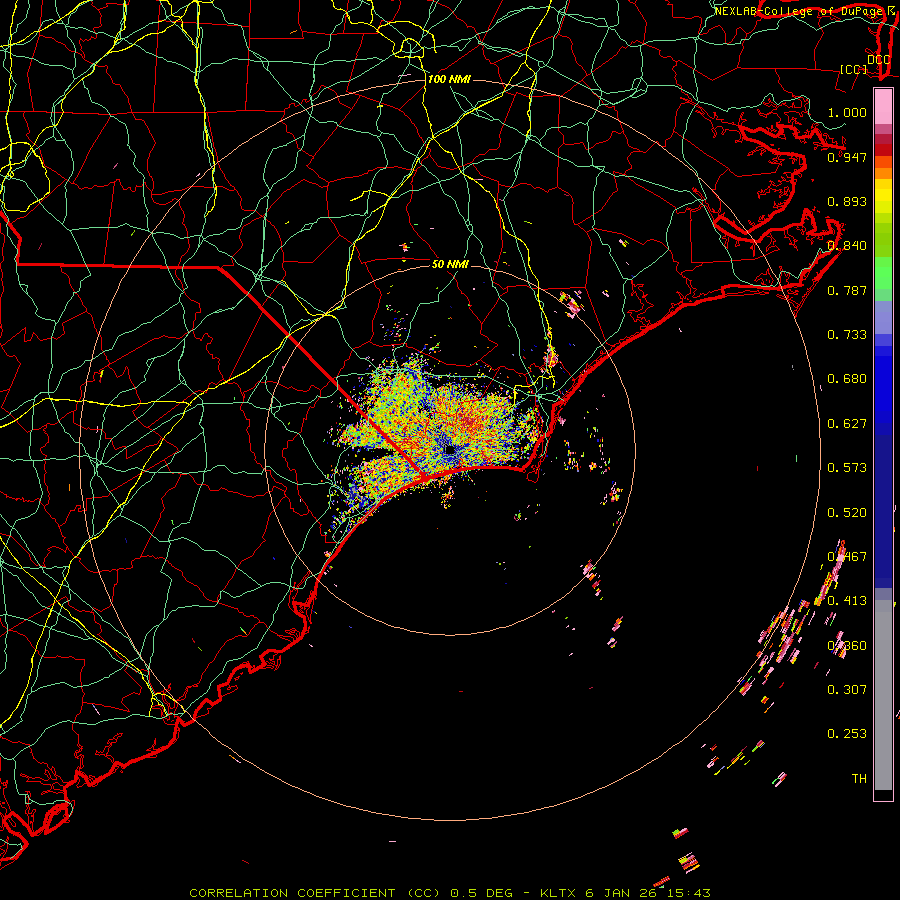This screenshot has height=900, width=900.
Task: Click the 0.947 scale label
Action: click(x=847, y=157)
